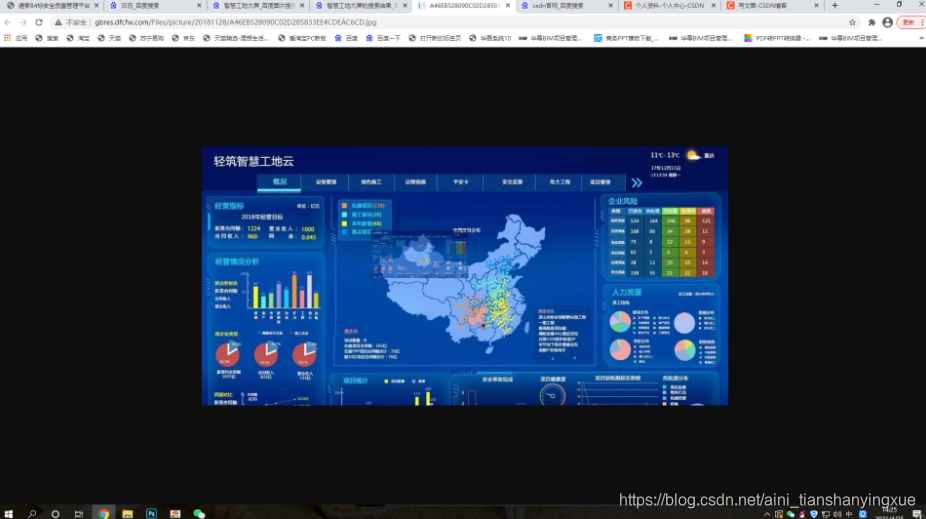Close the 写文章-CSDN博客 tab

(816, 5)
